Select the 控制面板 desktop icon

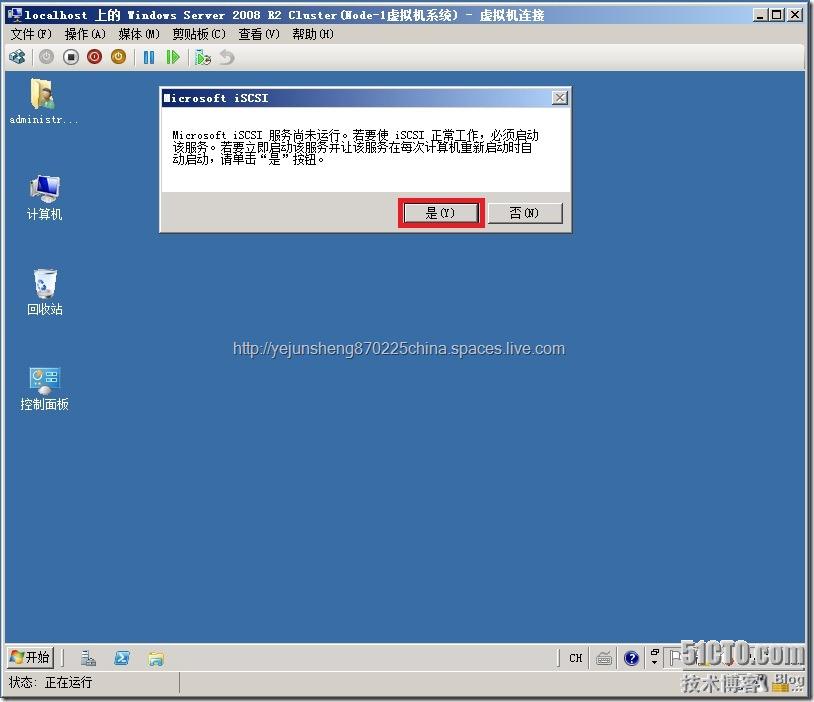point(45,389)
